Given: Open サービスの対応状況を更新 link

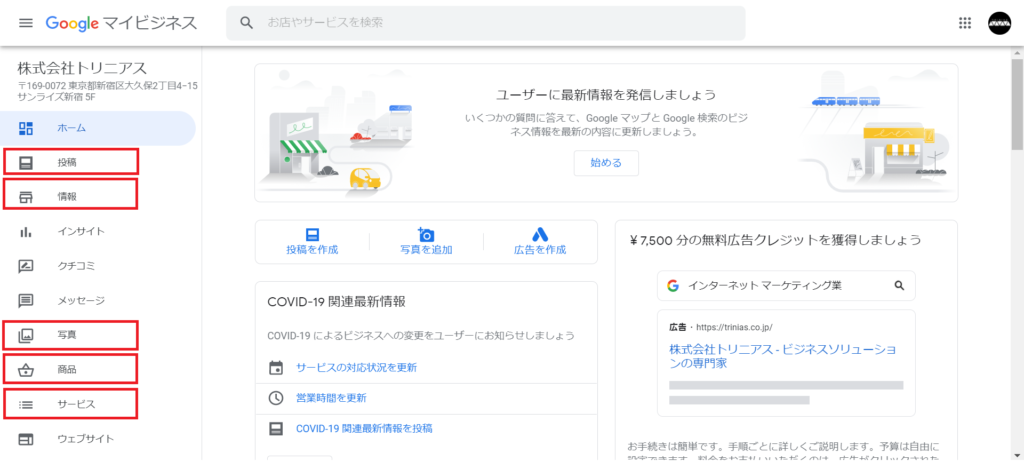Looking at the screenshot, I should tap(357, 367).
